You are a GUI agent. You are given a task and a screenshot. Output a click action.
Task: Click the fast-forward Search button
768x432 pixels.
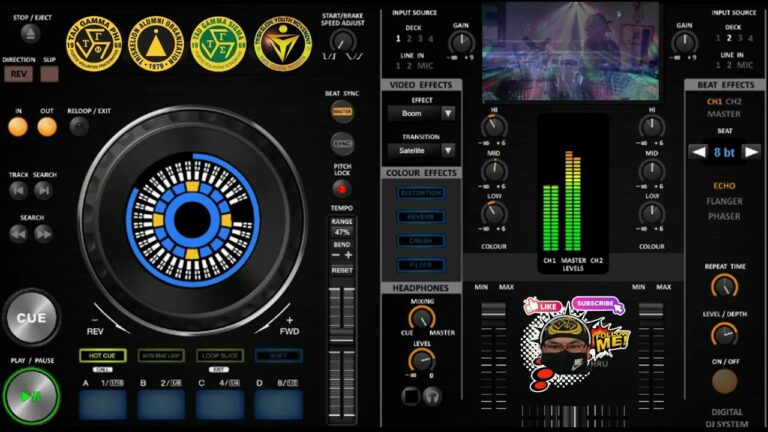point(44,234)
